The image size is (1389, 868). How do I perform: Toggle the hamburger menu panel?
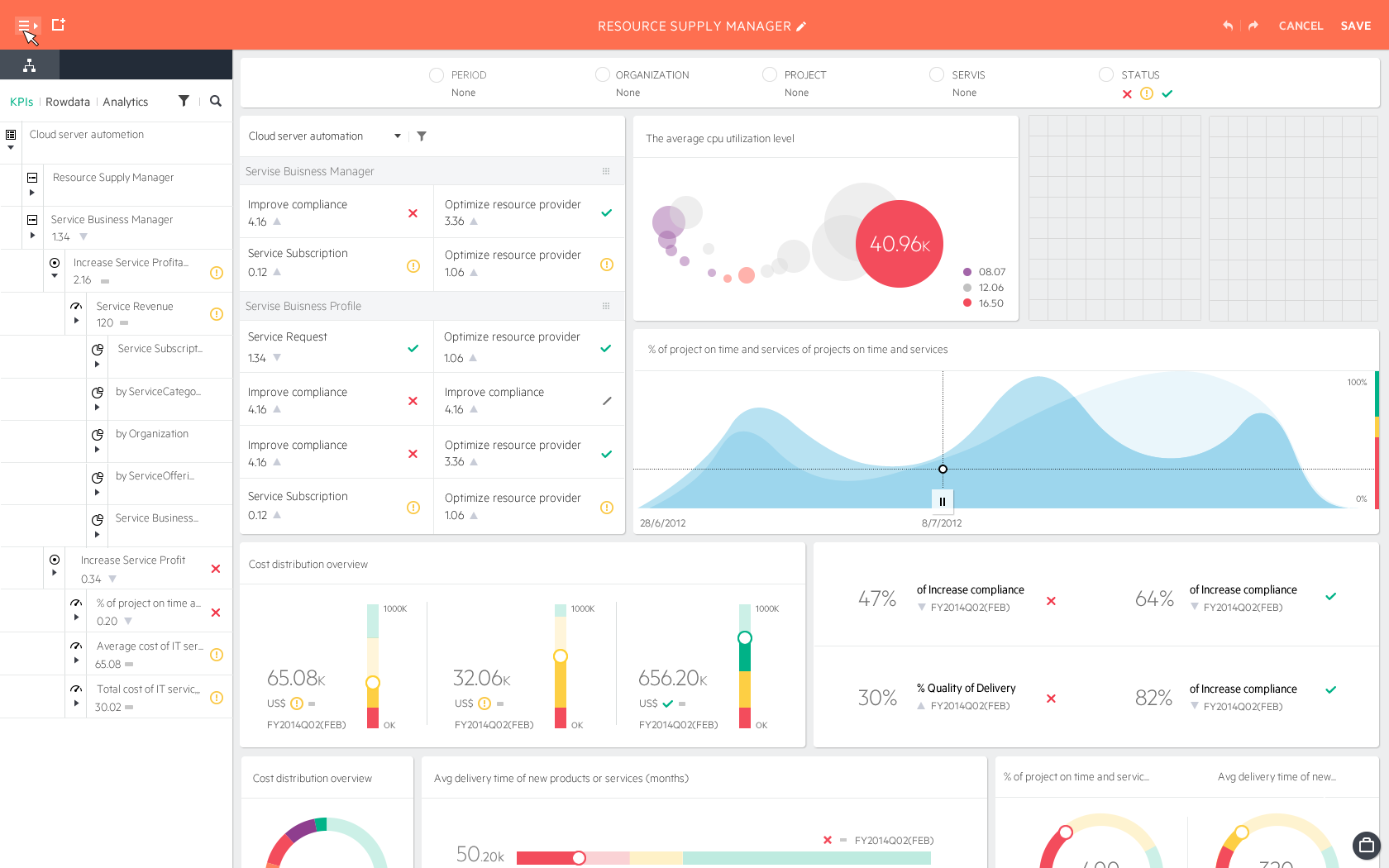27,26
